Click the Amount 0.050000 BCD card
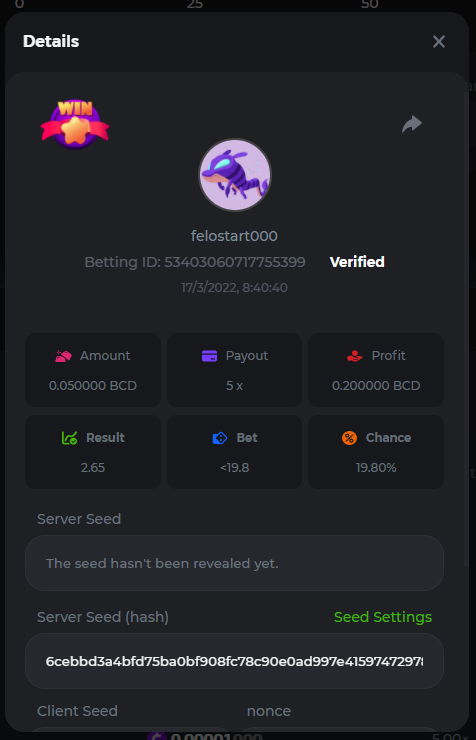 93,370
